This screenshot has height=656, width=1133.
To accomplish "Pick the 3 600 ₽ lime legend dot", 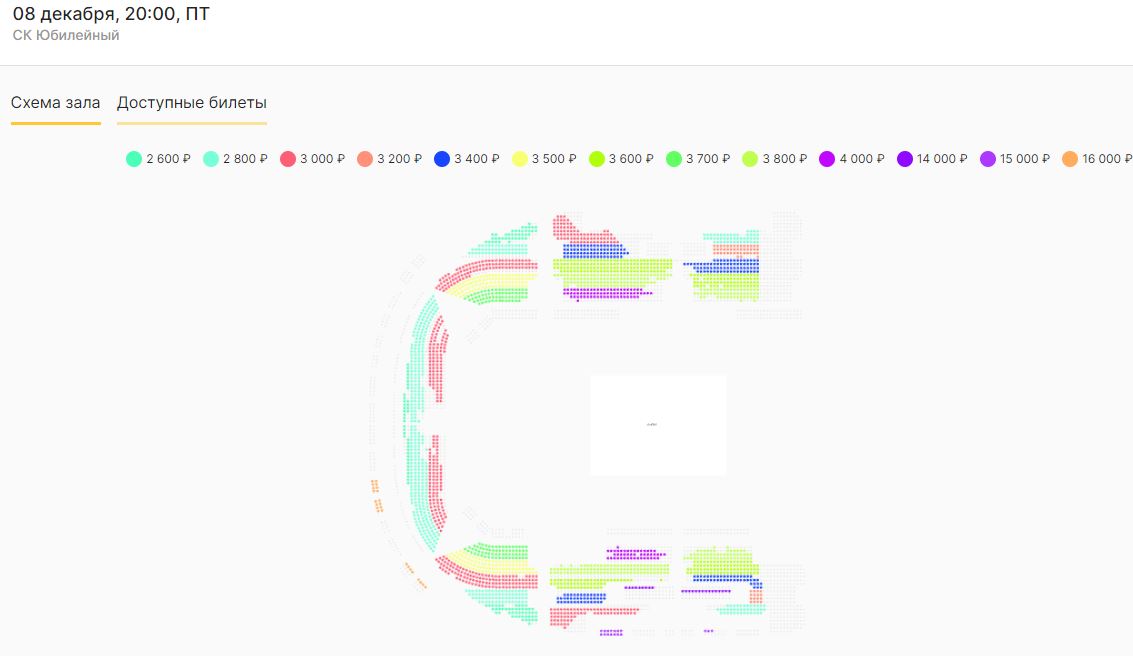I will [596, 159].
